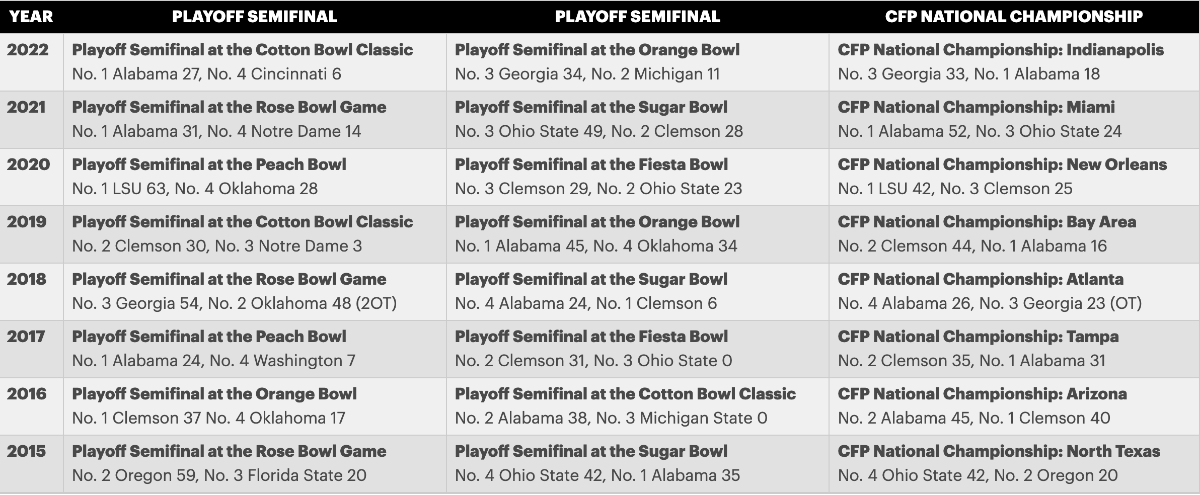
Task: Click 'Playoff Semifinal at the Peach Bowl' in 2017 row
Action: (x=209, y=336)
